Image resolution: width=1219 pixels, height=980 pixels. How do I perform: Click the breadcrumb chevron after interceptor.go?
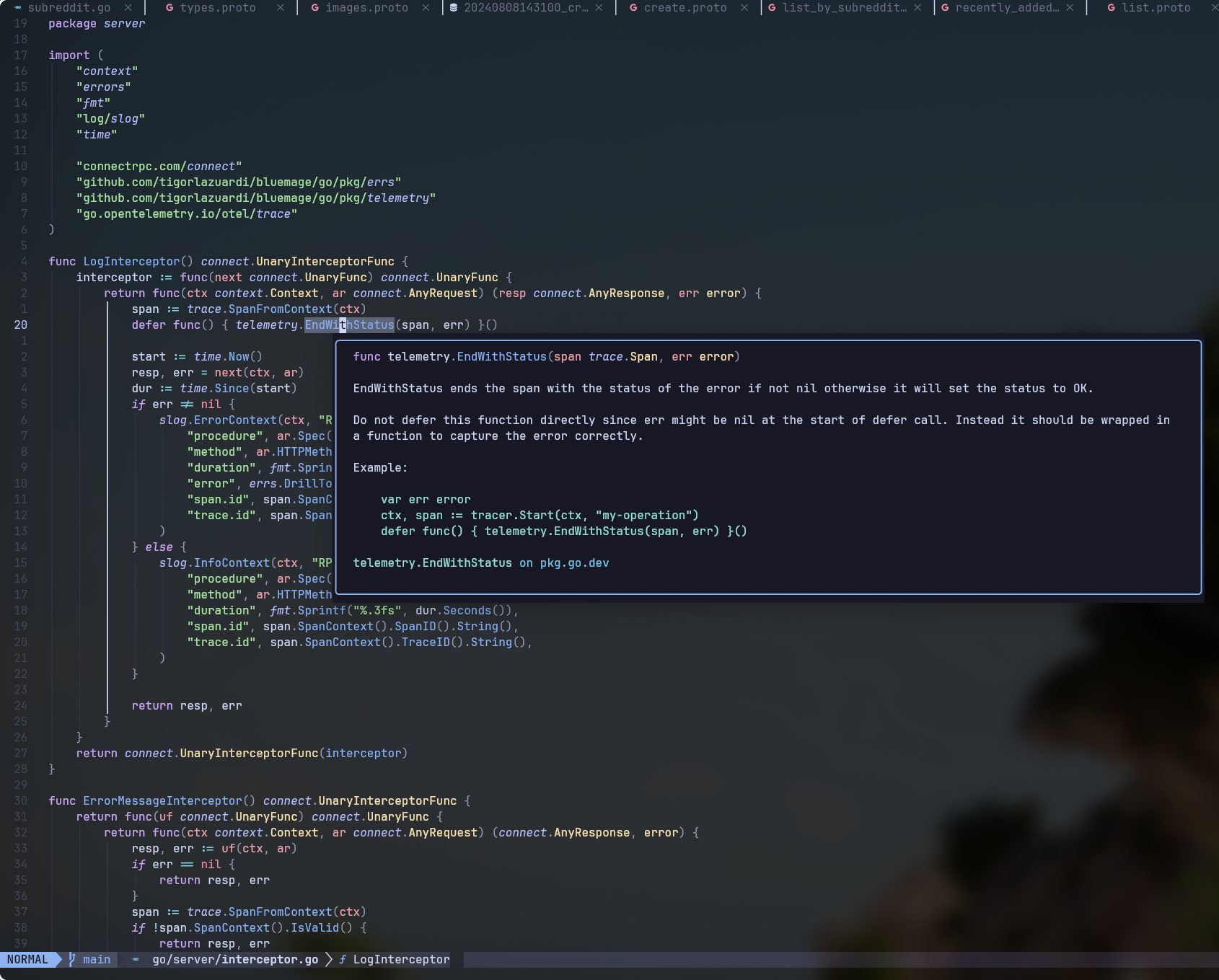pos(329,959)
